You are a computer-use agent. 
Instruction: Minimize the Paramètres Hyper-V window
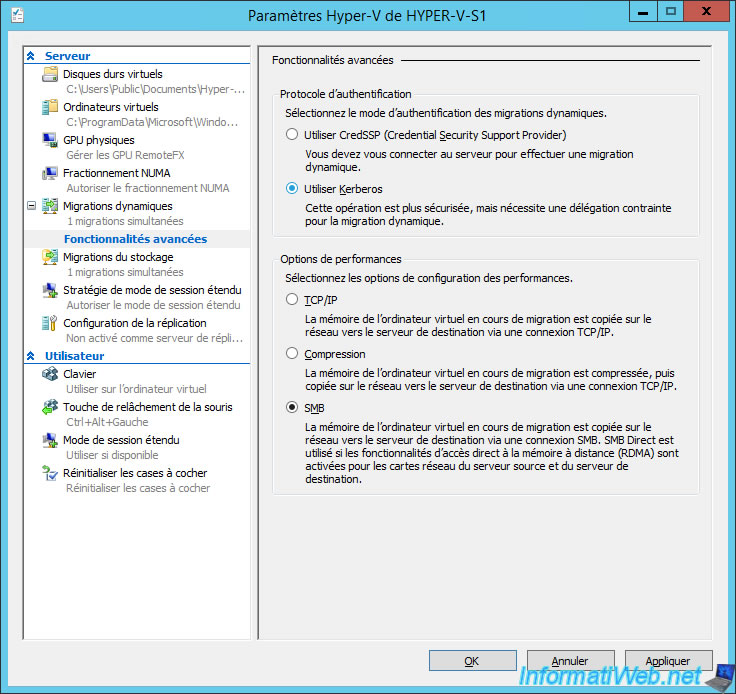(643, 11)
